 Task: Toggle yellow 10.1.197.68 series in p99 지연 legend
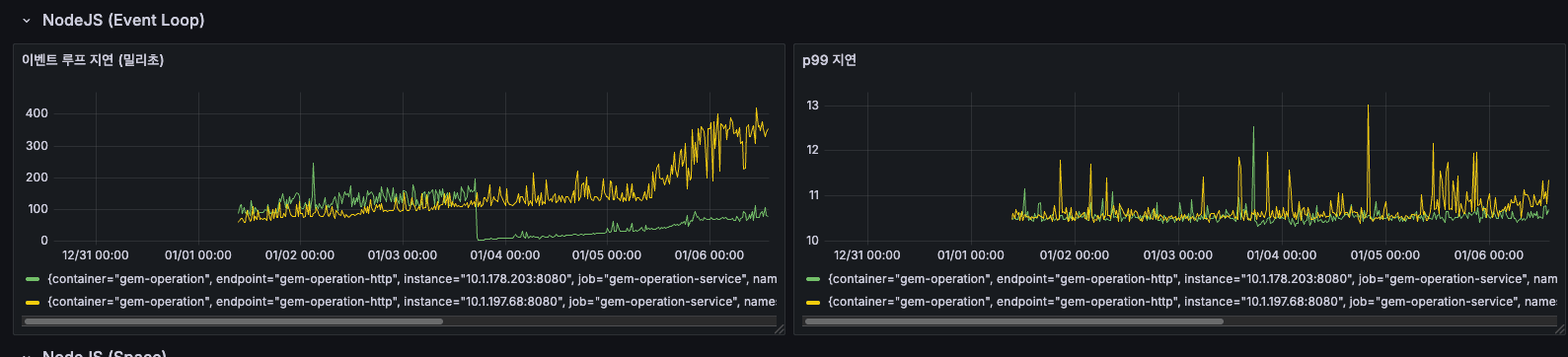click(813, 302)
